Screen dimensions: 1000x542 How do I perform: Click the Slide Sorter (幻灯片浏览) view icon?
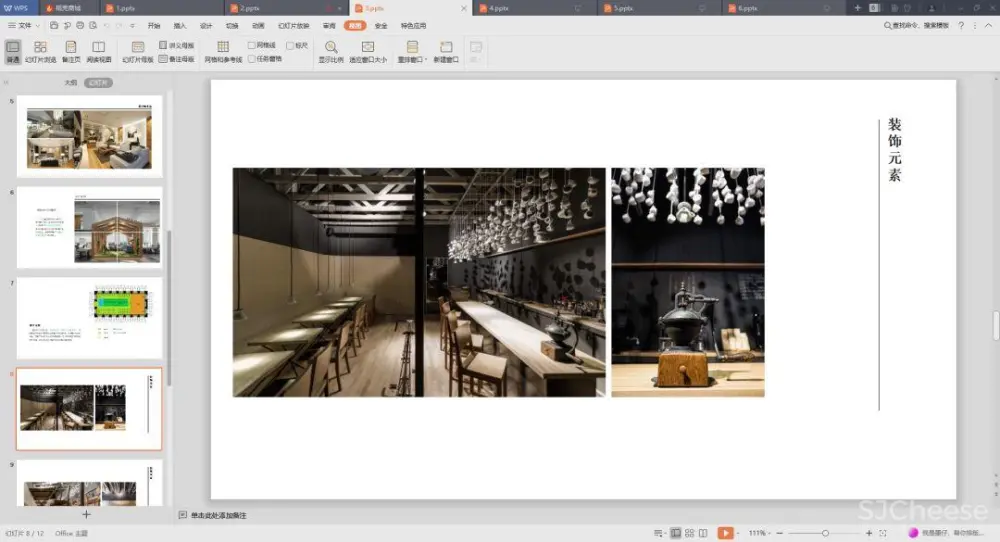[40, 47]
